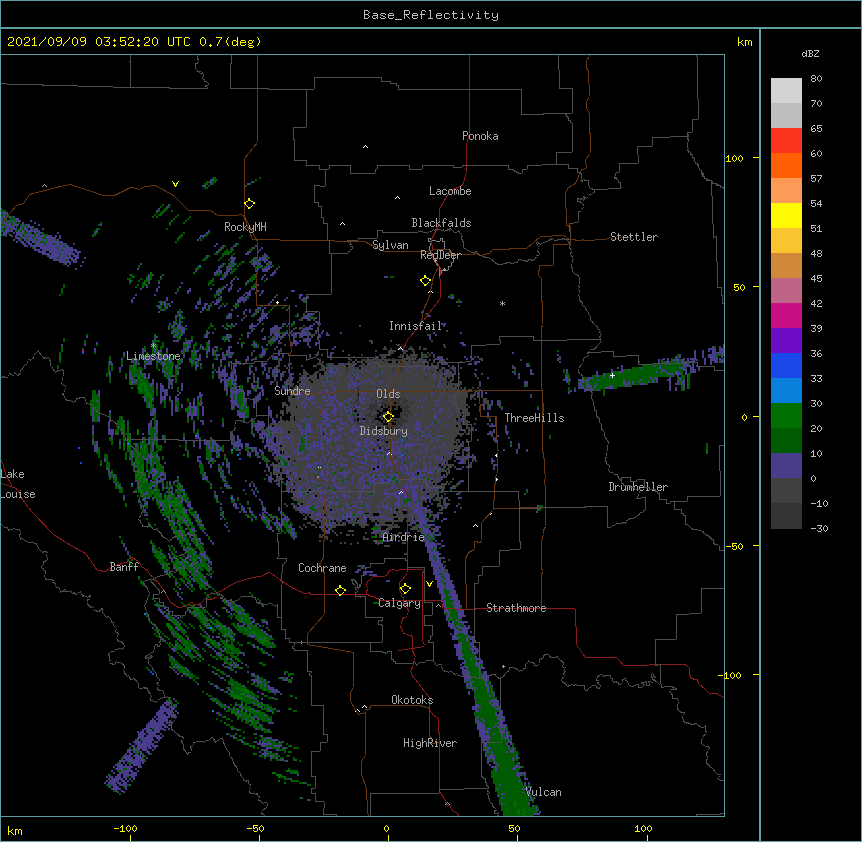Click the ThreeHills label
Viewport: 862px width, 842px height.
click(x=534, y=418)
